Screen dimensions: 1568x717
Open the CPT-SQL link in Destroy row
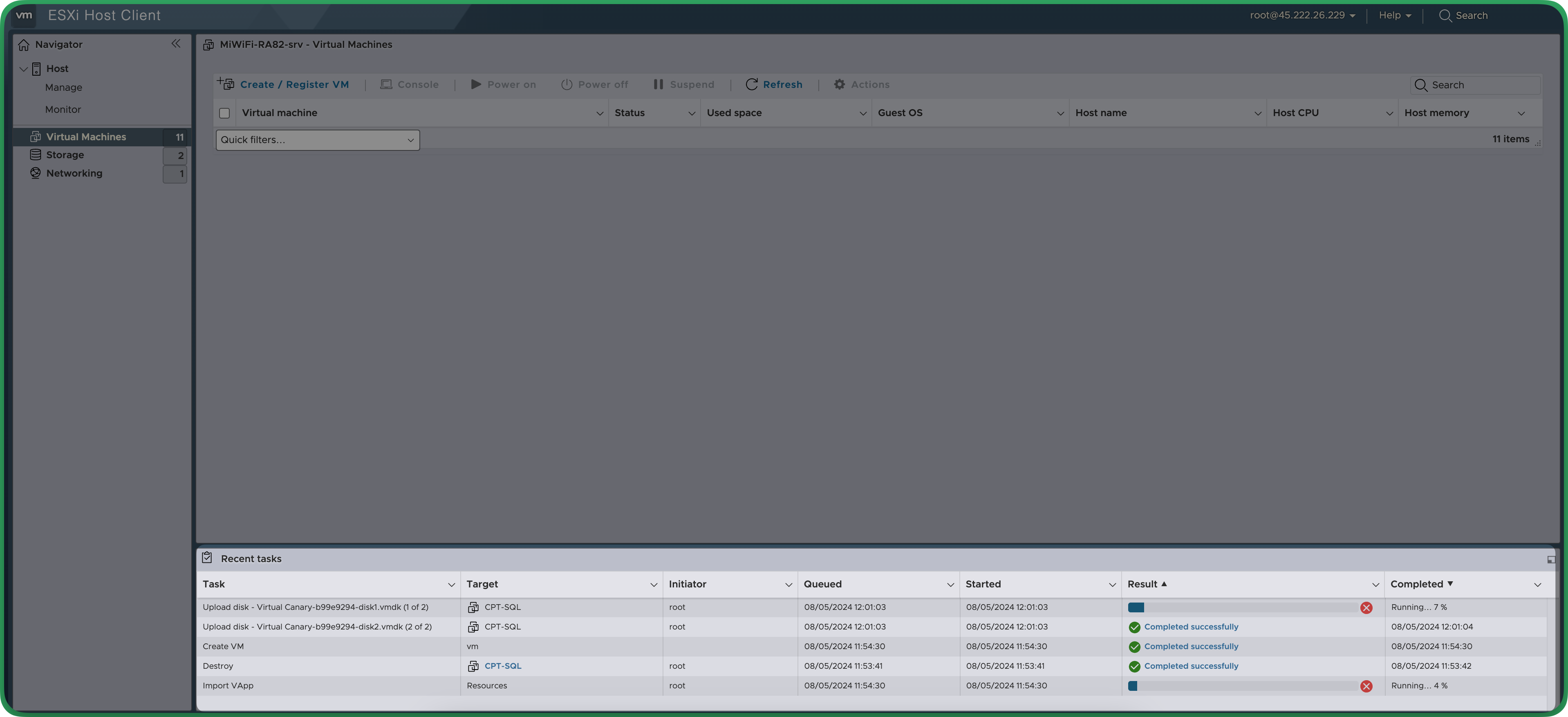coord(503,666)
